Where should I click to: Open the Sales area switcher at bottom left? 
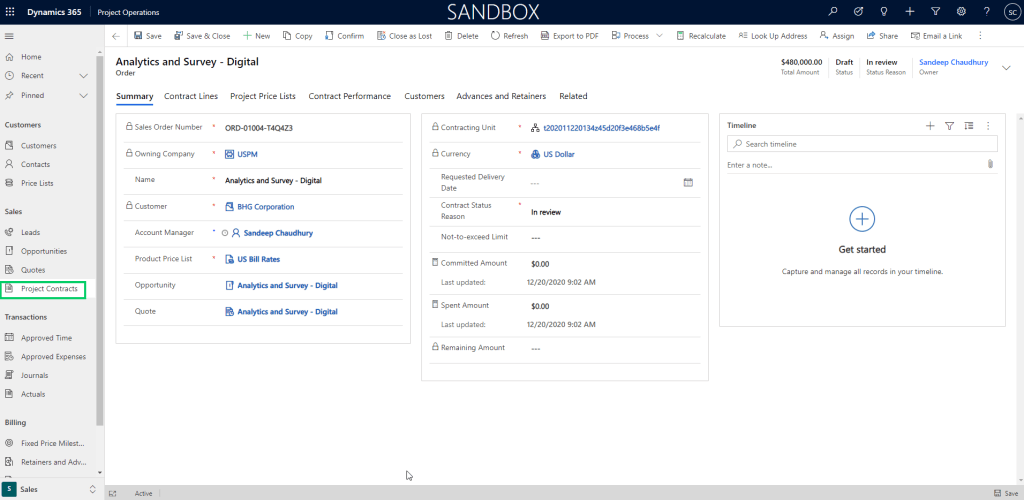(x=51, y=489)
